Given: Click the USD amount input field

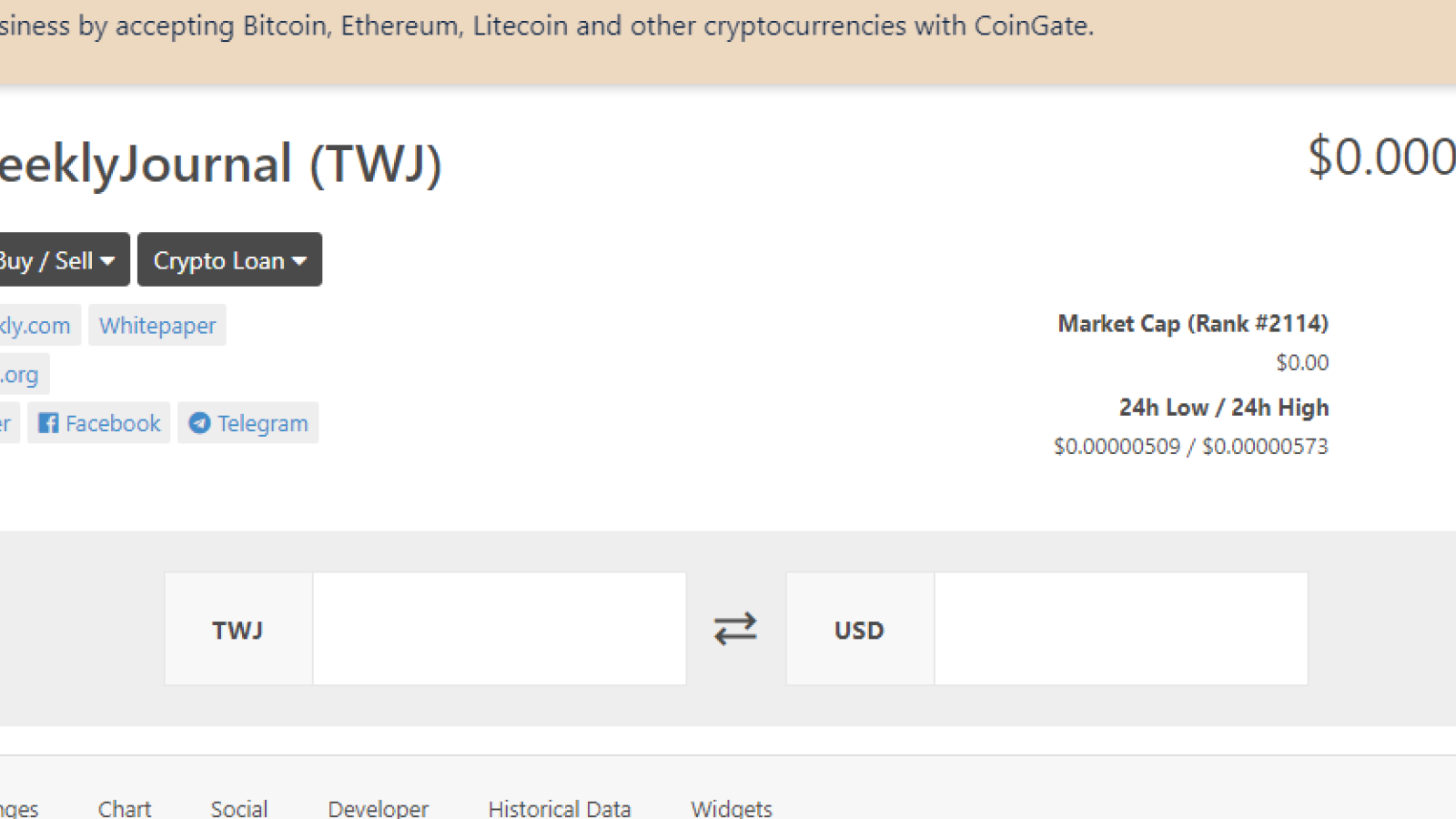Looking at the screenshot, I should (1121, 629).
